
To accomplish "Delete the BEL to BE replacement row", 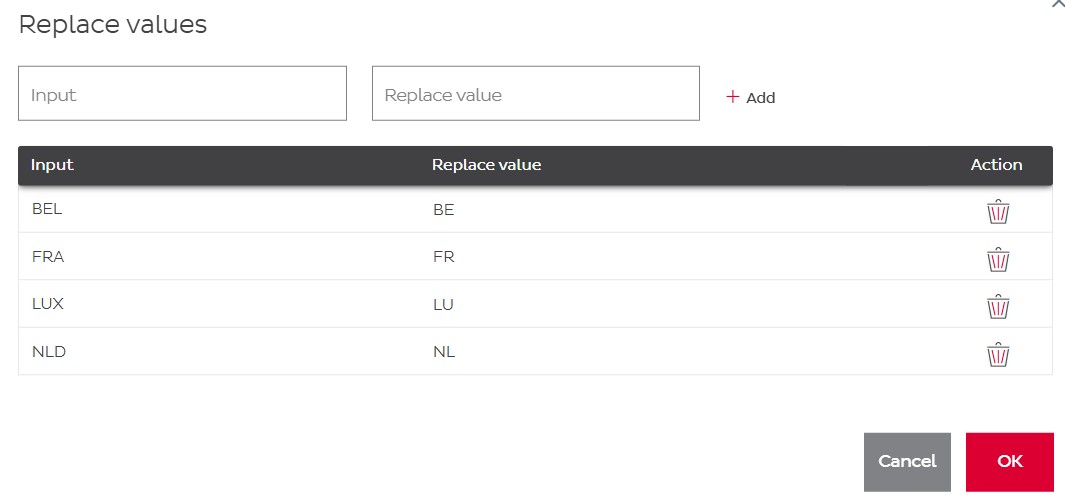I will click(x=998, y=211).
